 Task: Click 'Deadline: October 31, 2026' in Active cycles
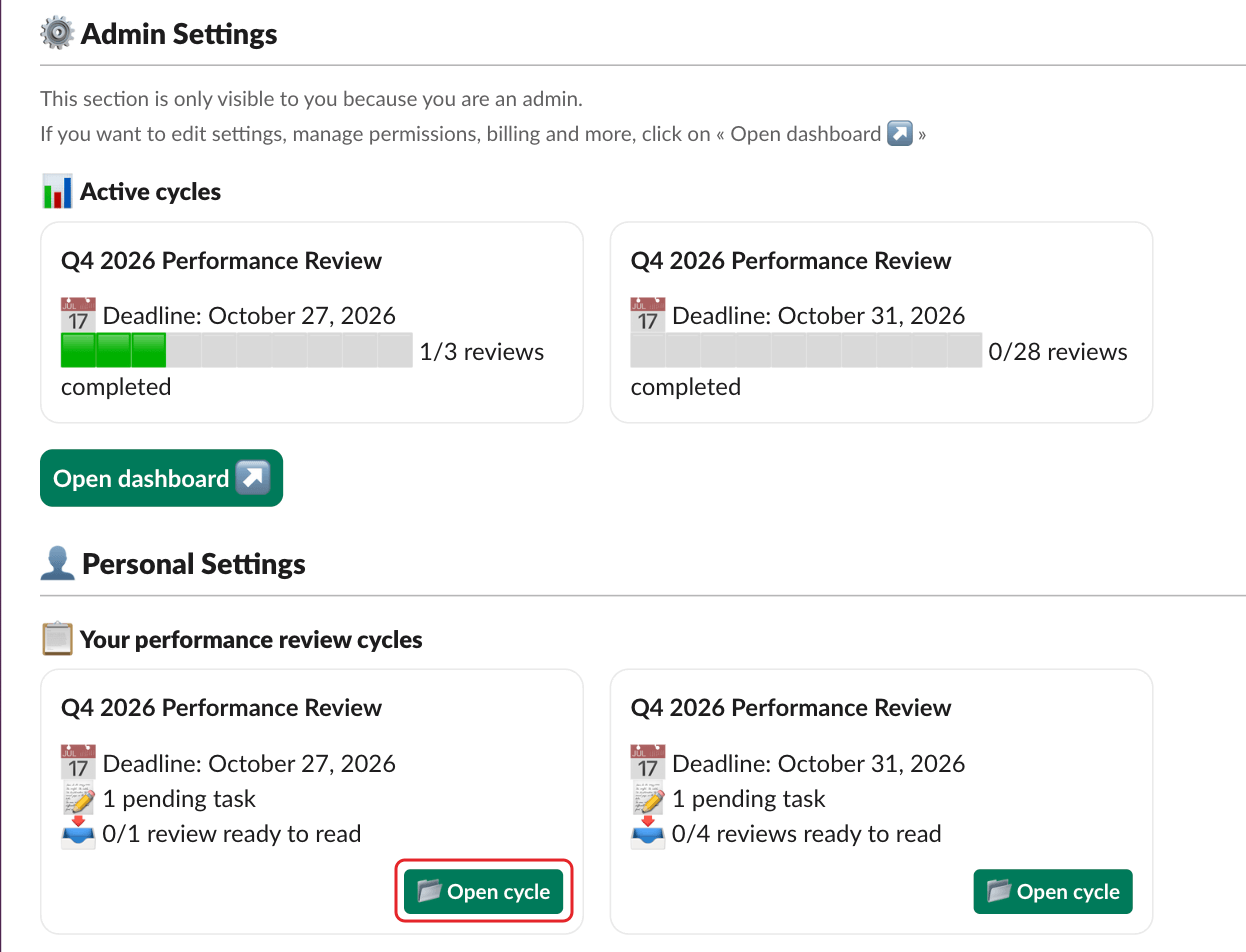[x=819, y=316]
